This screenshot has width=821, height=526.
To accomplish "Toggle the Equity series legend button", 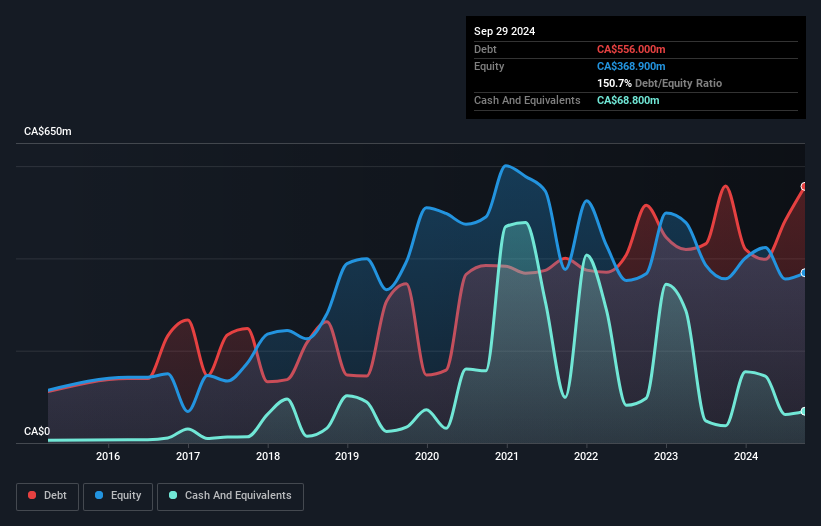I will click(118, 496).
